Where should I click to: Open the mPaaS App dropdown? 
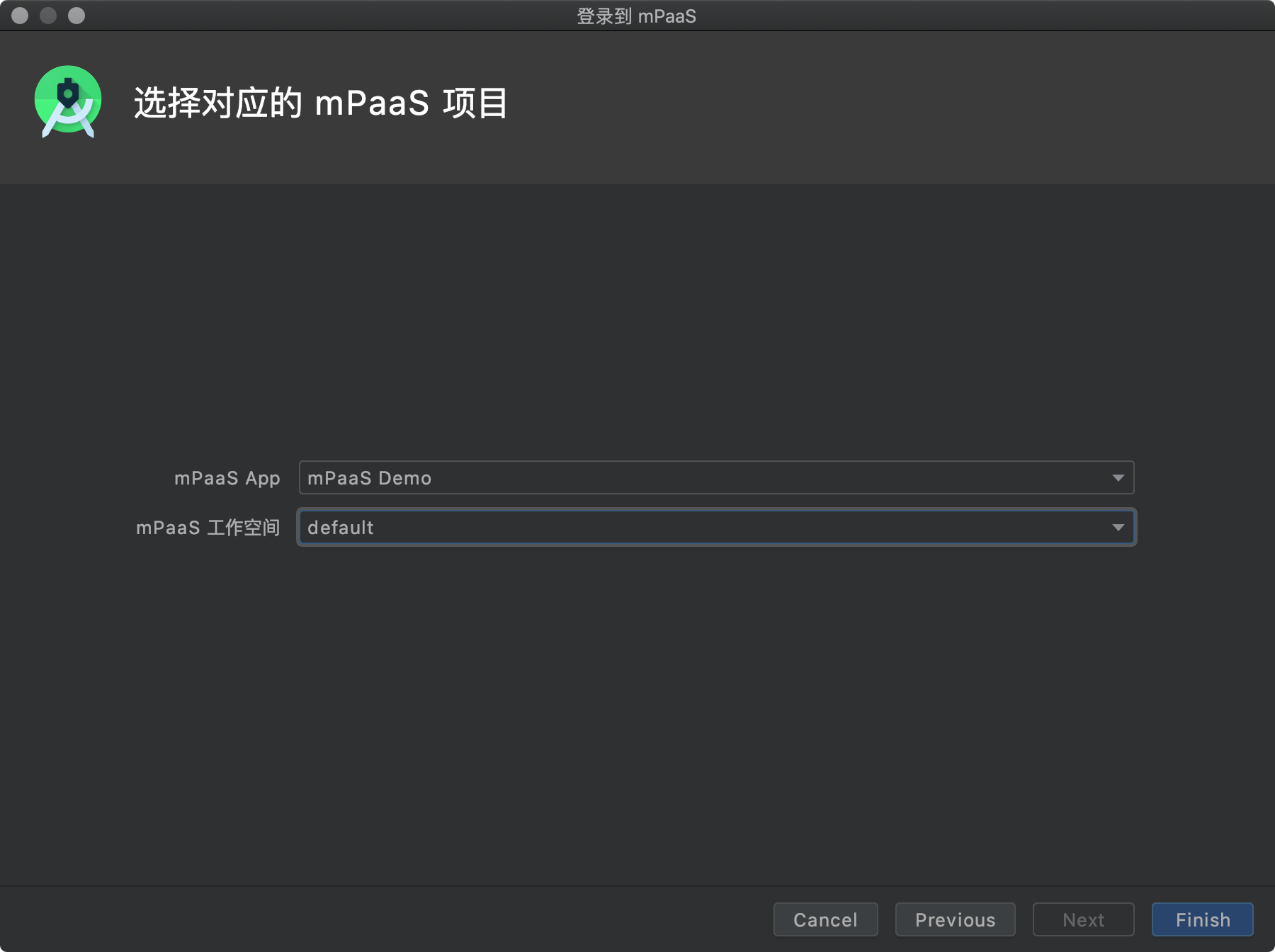(716, 477)
